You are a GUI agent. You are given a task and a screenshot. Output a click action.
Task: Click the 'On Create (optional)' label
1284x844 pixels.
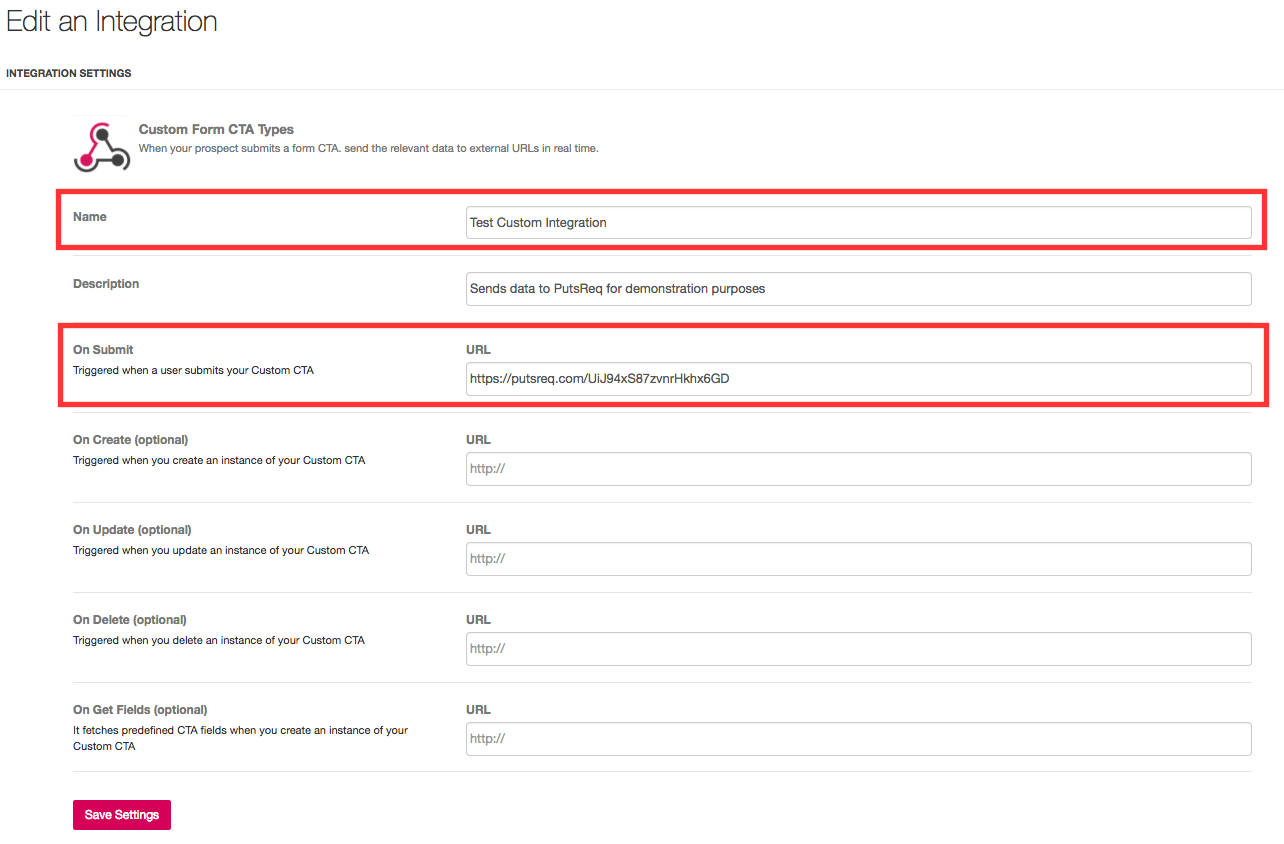click(x=130, y=440)
